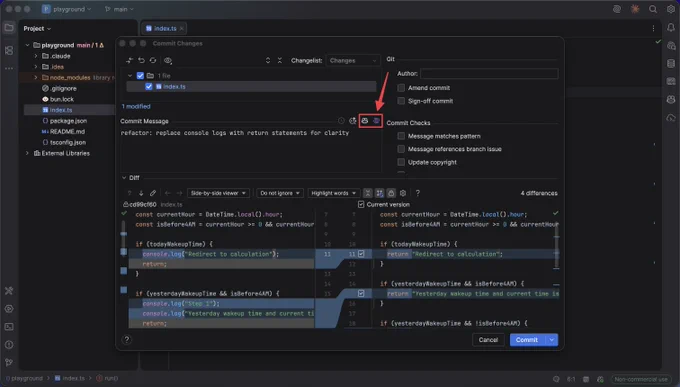Open diff settings gear icon
Screen dimensions: 680x387
pyautogui.click(x=403, y=193)
